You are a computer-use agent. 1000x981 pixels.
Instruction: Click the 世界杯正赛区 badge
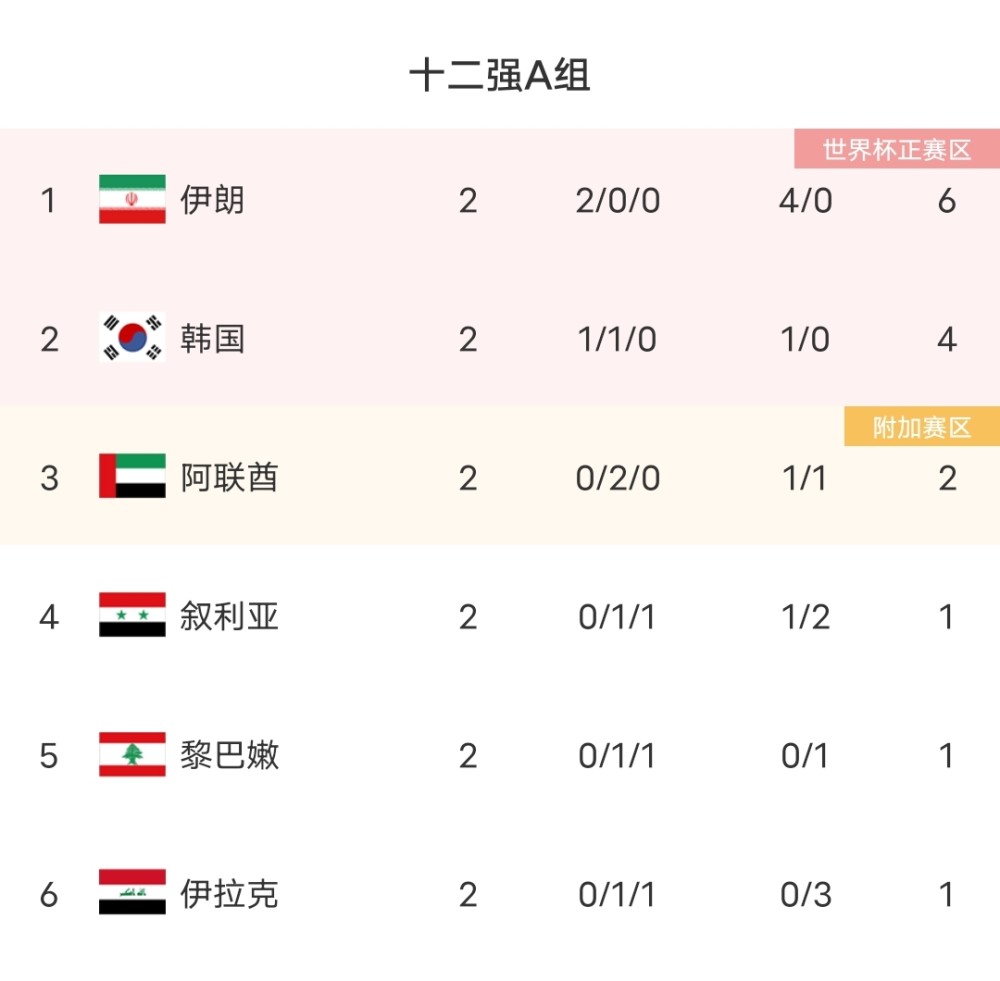[897, 150]
